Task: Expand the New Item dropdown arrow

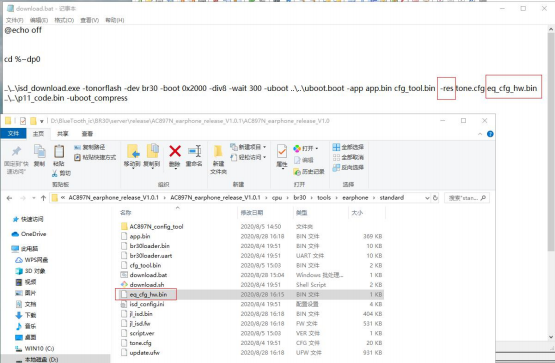Action: (x=265, y=147)
